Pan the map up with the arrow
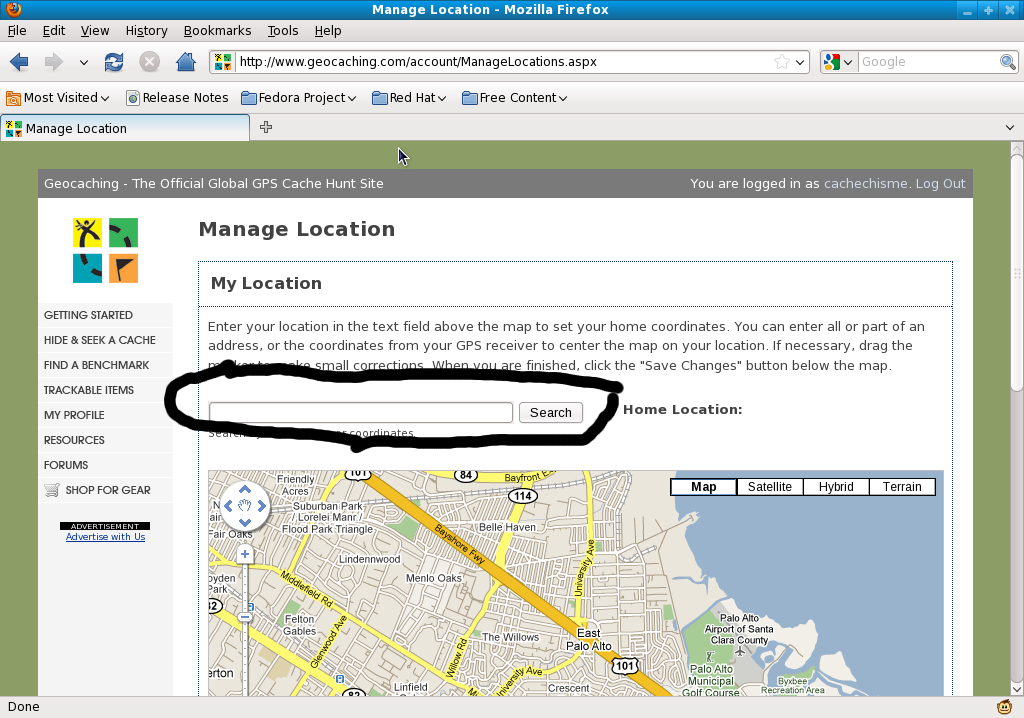1024x718 pixels. point(245,489)
